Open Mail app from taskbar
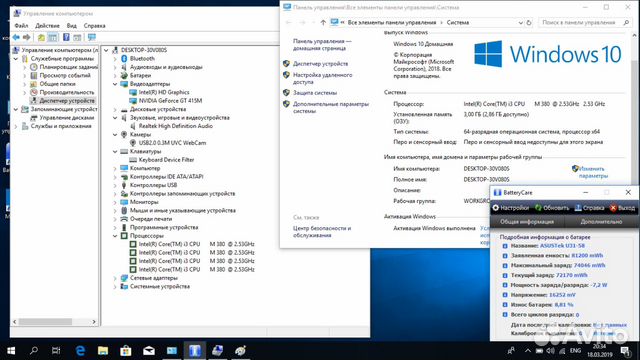The image size is (640, 360). [x=149, y=351]
